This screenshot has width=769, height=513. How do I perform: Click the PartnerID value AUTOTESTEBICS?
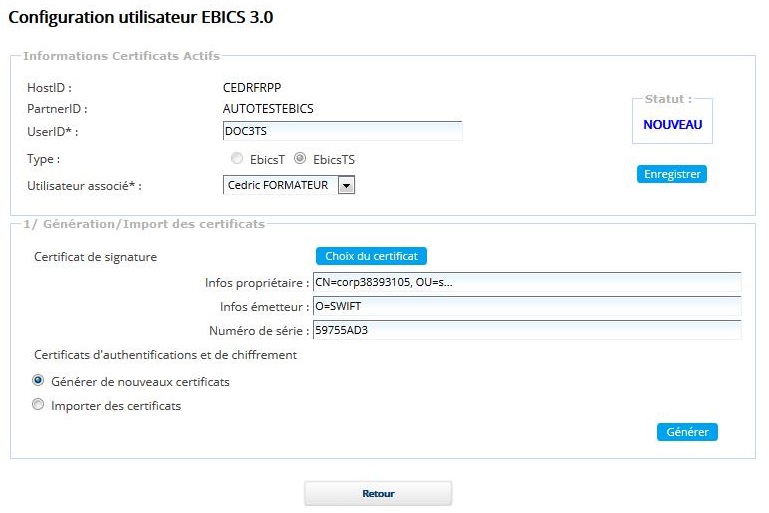point(274,108)
